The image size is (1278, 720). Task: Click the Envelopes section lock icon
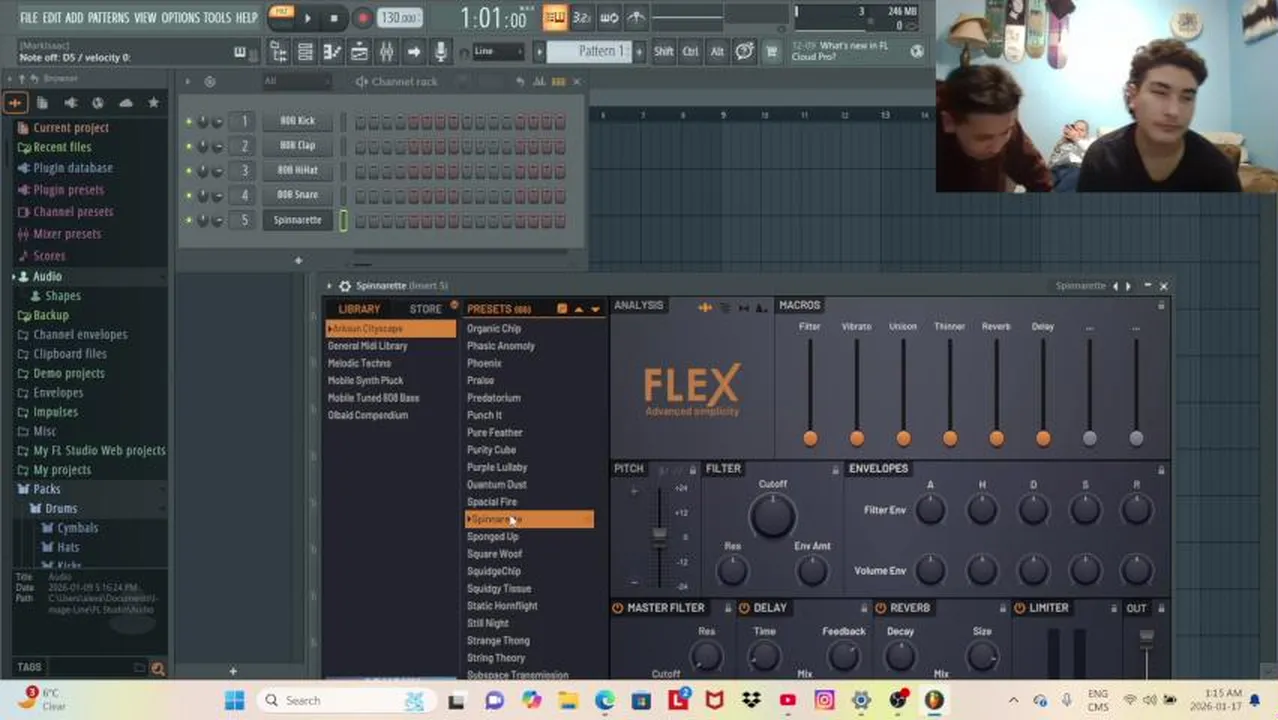1161,469
